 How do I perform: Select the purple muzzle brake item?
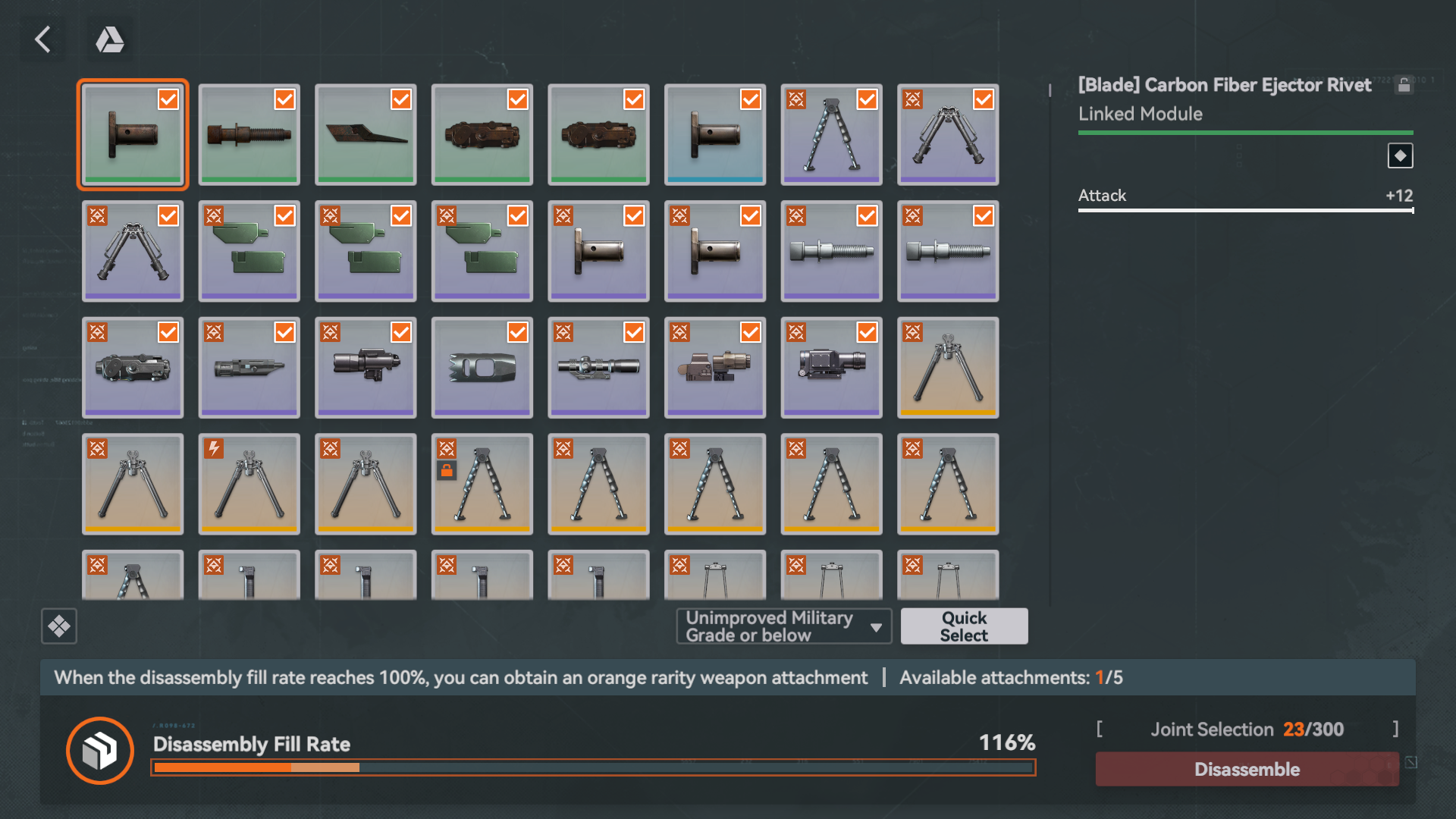[482, 368]
